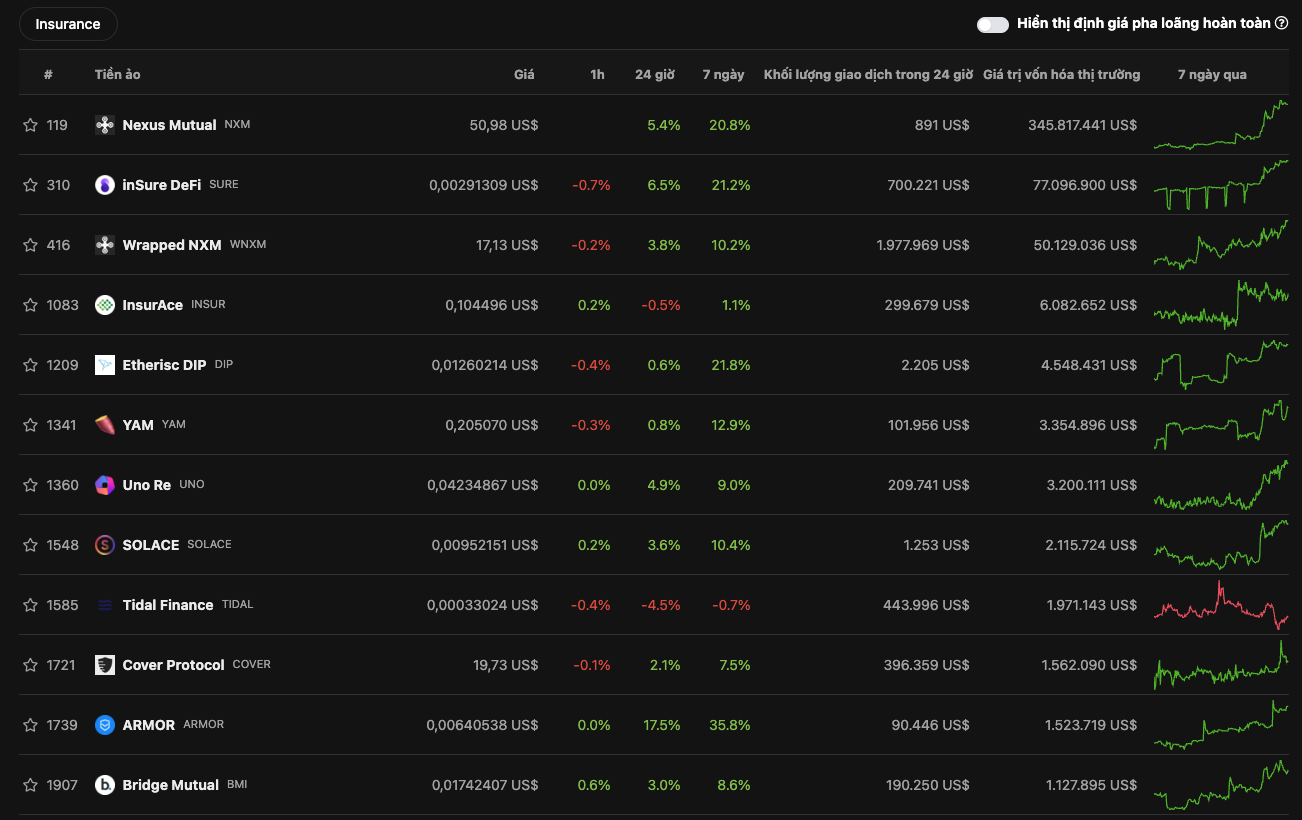Viewport: 1302px width, 820px height.
Task: Click the Tidal Finance 24h change '-4.5%'
Action: (x=661, y=605)
